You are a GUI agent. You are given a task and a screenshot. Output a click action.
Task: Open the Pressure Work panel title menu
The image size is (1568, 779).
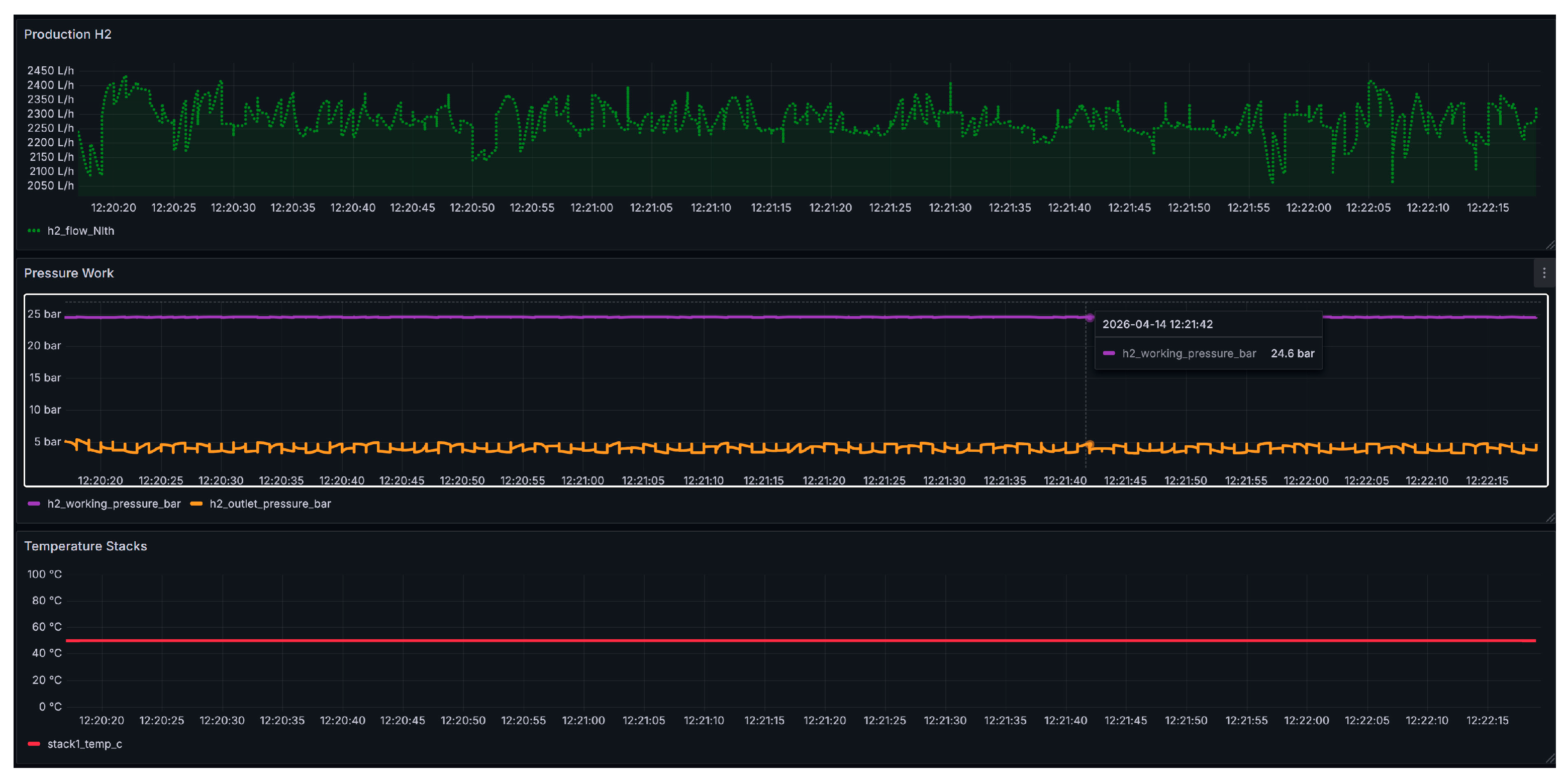pyautogui.click(x=69, y=273)
